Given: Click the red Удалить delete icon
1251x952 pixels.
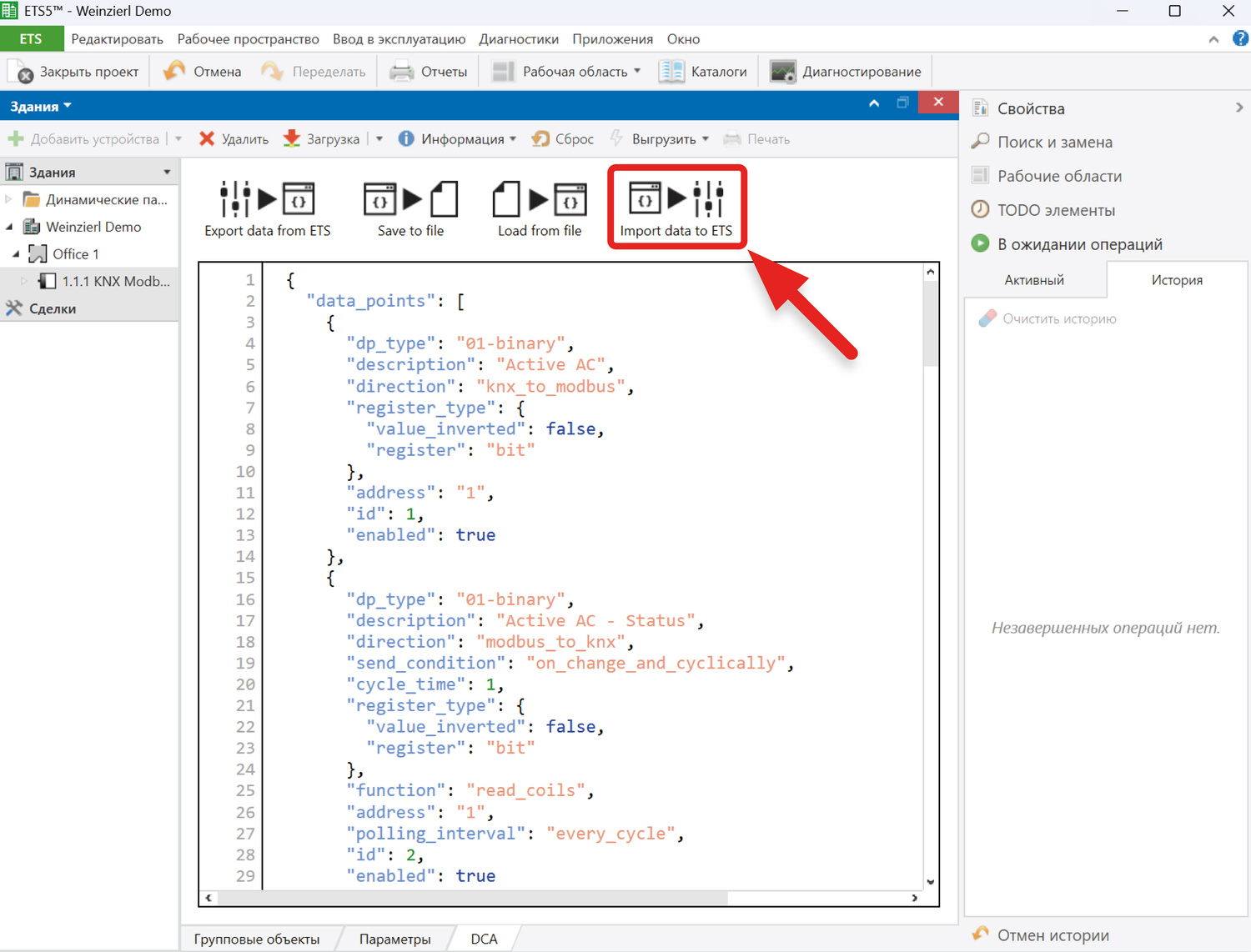Looking at the screenshot, I should tap(207, 139).
